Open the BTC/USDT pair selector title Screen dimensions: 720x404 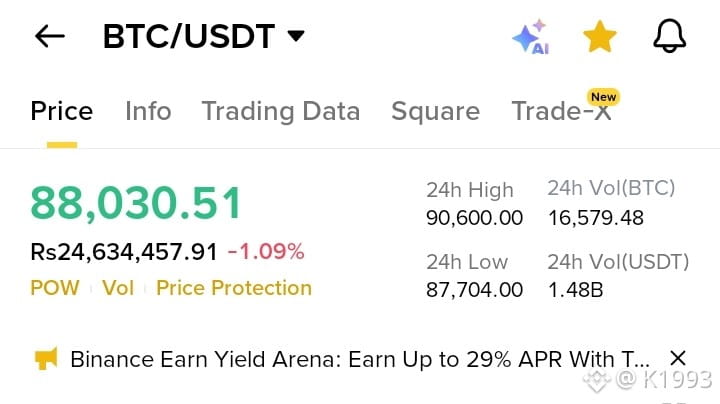pos(188,37)
